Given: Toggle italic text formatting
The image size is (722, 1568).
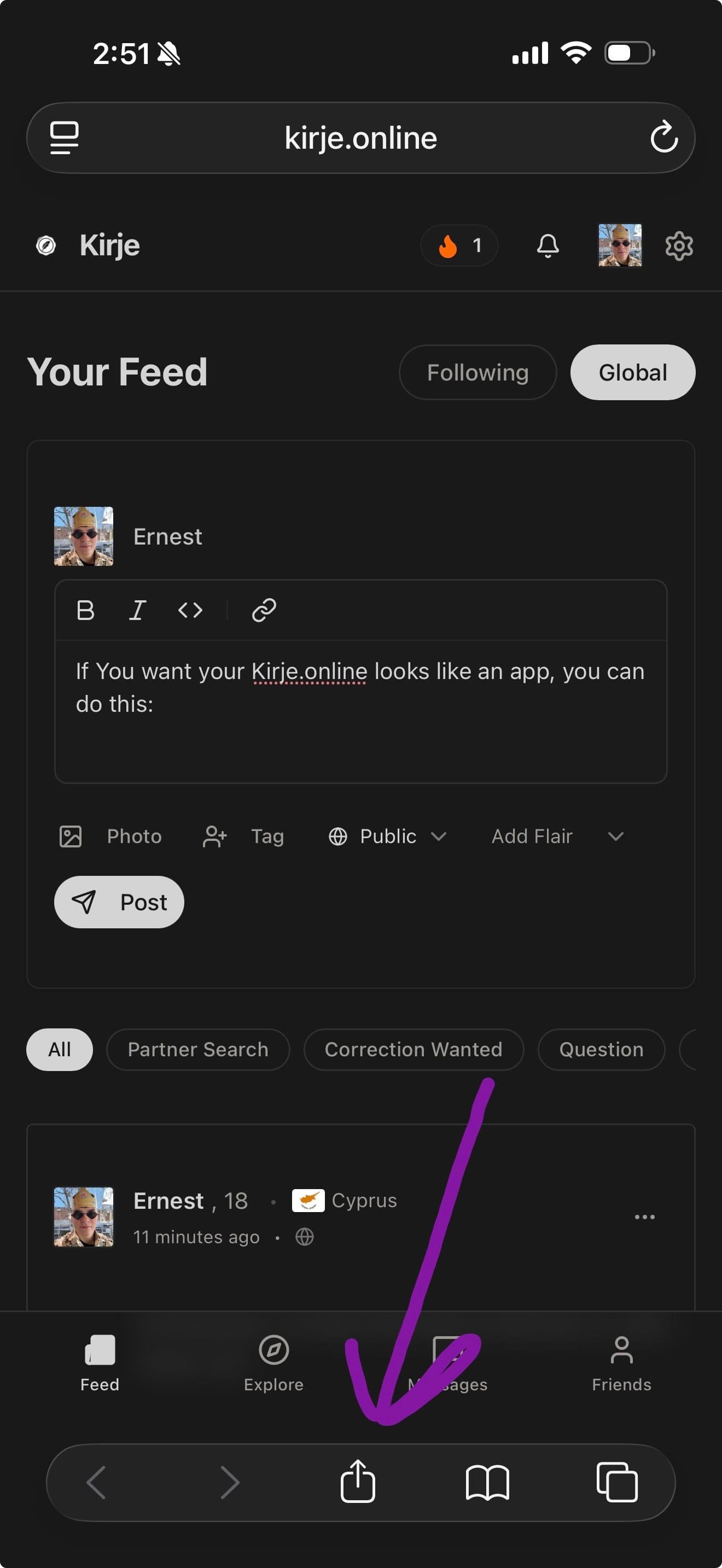Looking at the screenshot, I should (x=138, y=610).
